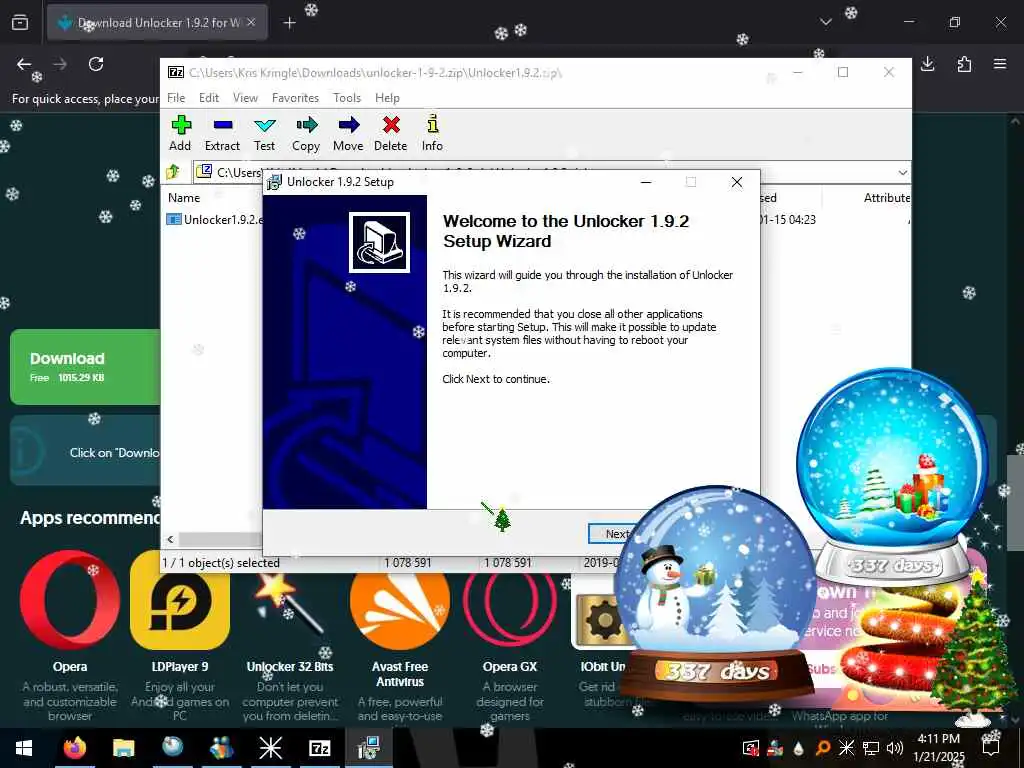This screenshot has height=768, width=1024.
Task: Open the browser hamburger menu
Action: [x=1000, y=64]
